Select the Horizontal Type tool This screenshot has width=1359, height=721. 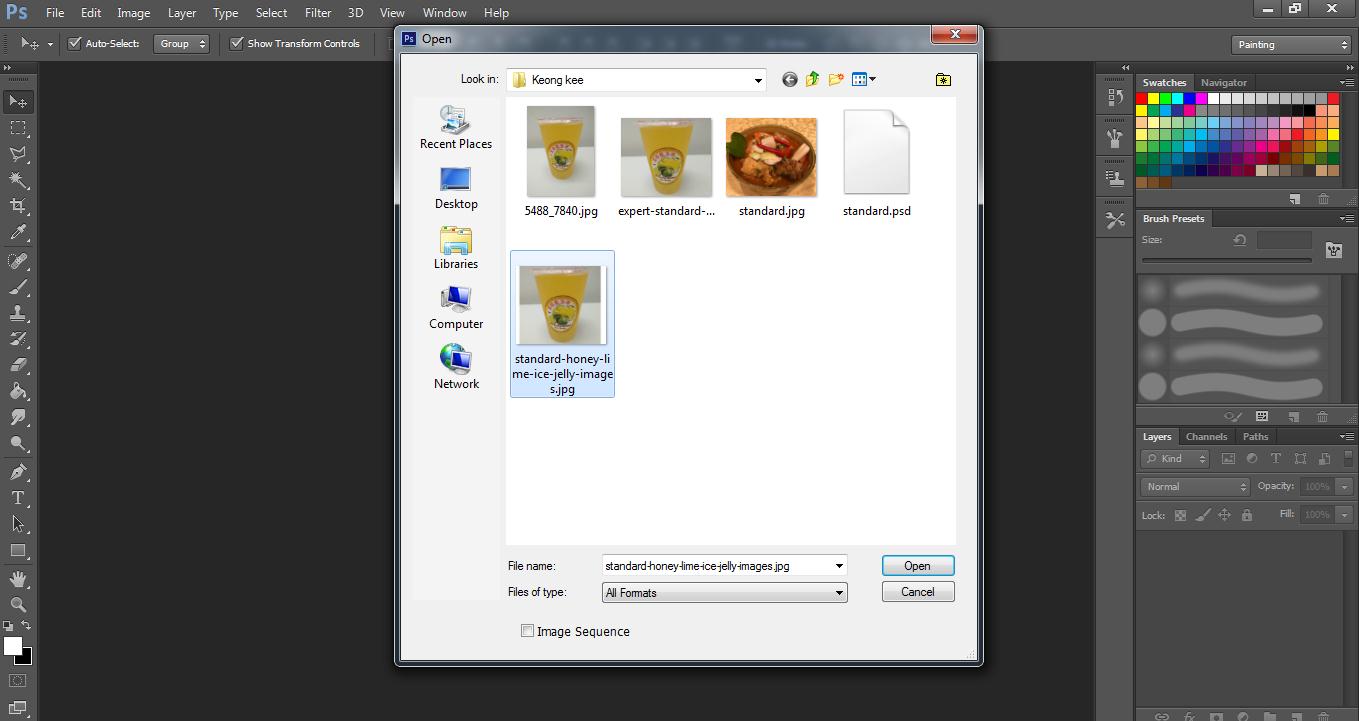(18, 498)
